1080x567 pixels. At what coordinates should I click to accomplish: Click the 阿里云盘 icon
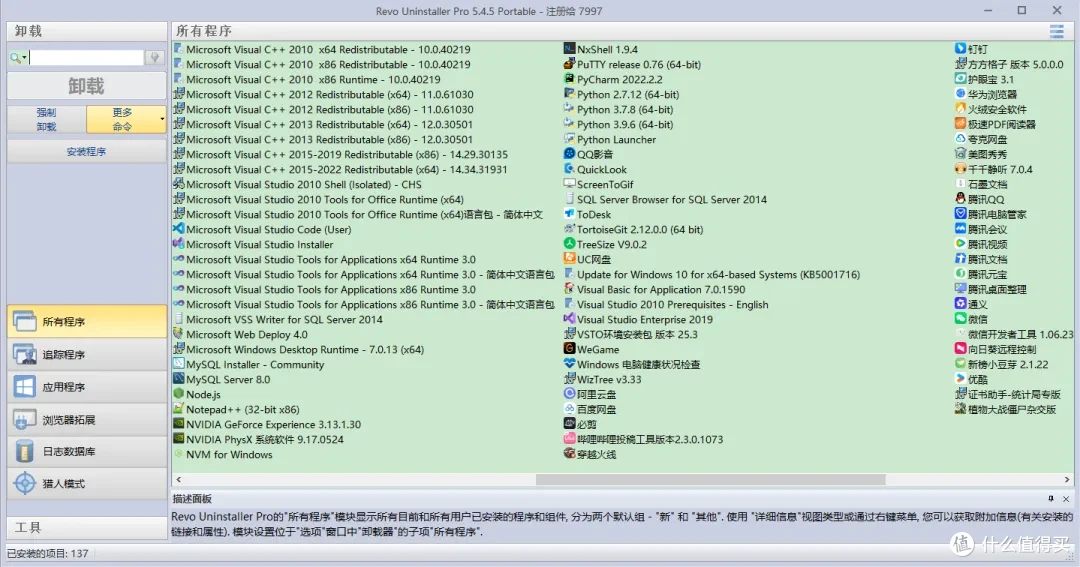click(x=569, y=394)
